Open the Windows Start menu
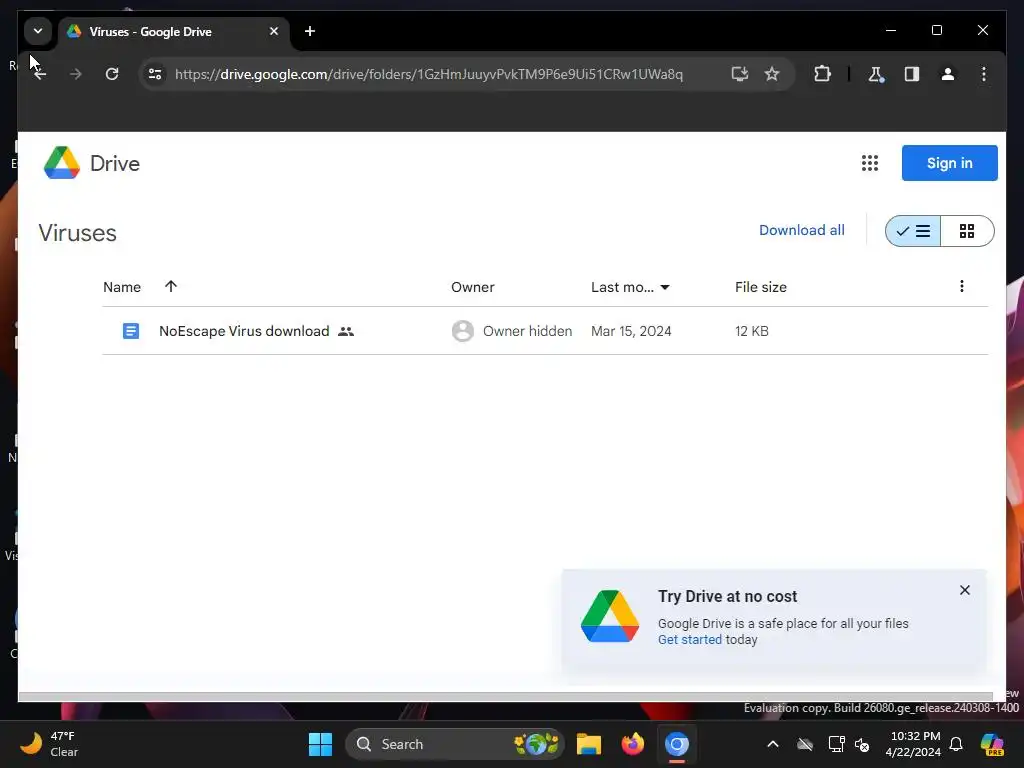The width and height of the screenshot is (1024, 768). click(320, 744)
